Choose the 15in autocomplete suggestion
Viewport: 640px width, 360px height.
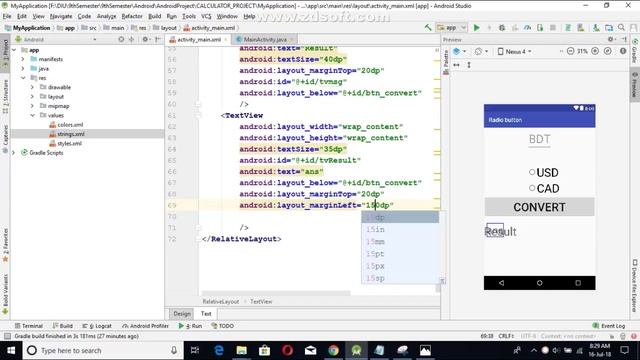pyautogui.click(x=400, y=229)
